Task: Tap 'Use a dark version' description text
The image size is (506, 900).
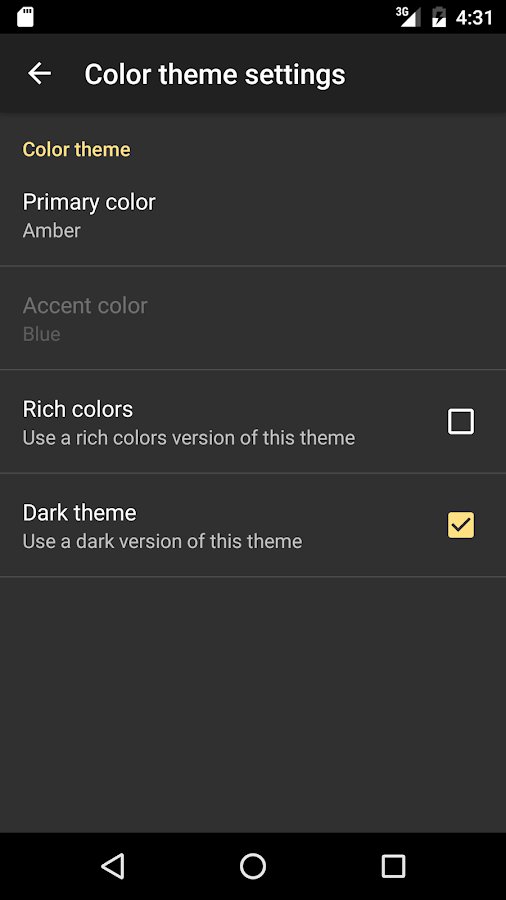Action: point(162,541)
